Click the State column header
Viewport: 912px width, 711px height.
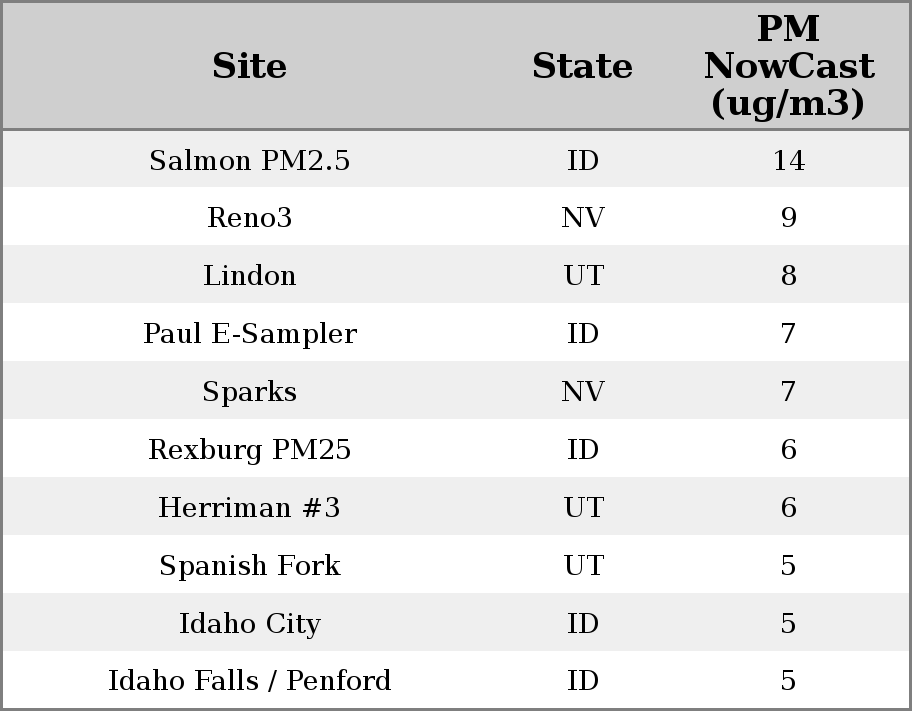click(x=582, y=67)
